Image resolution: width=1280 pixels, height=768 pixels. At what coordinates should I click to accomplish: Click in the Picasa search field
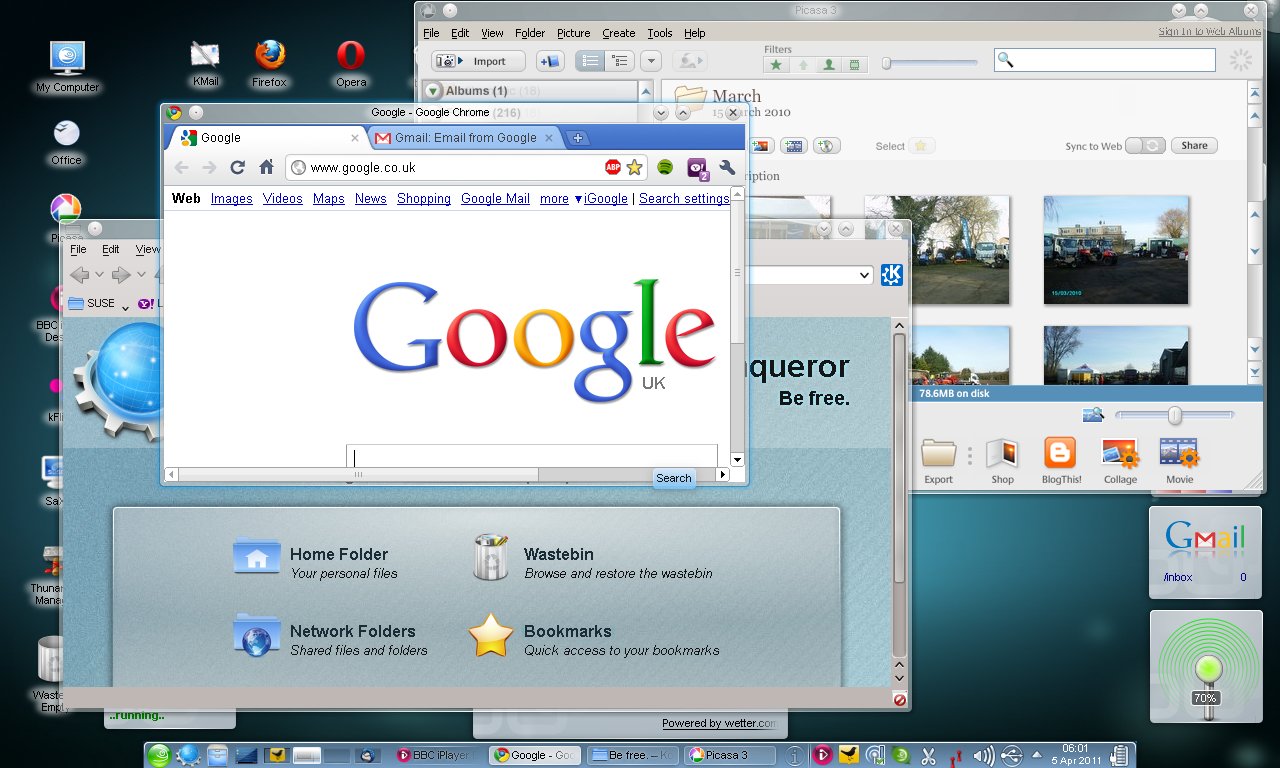(1105, 60)
